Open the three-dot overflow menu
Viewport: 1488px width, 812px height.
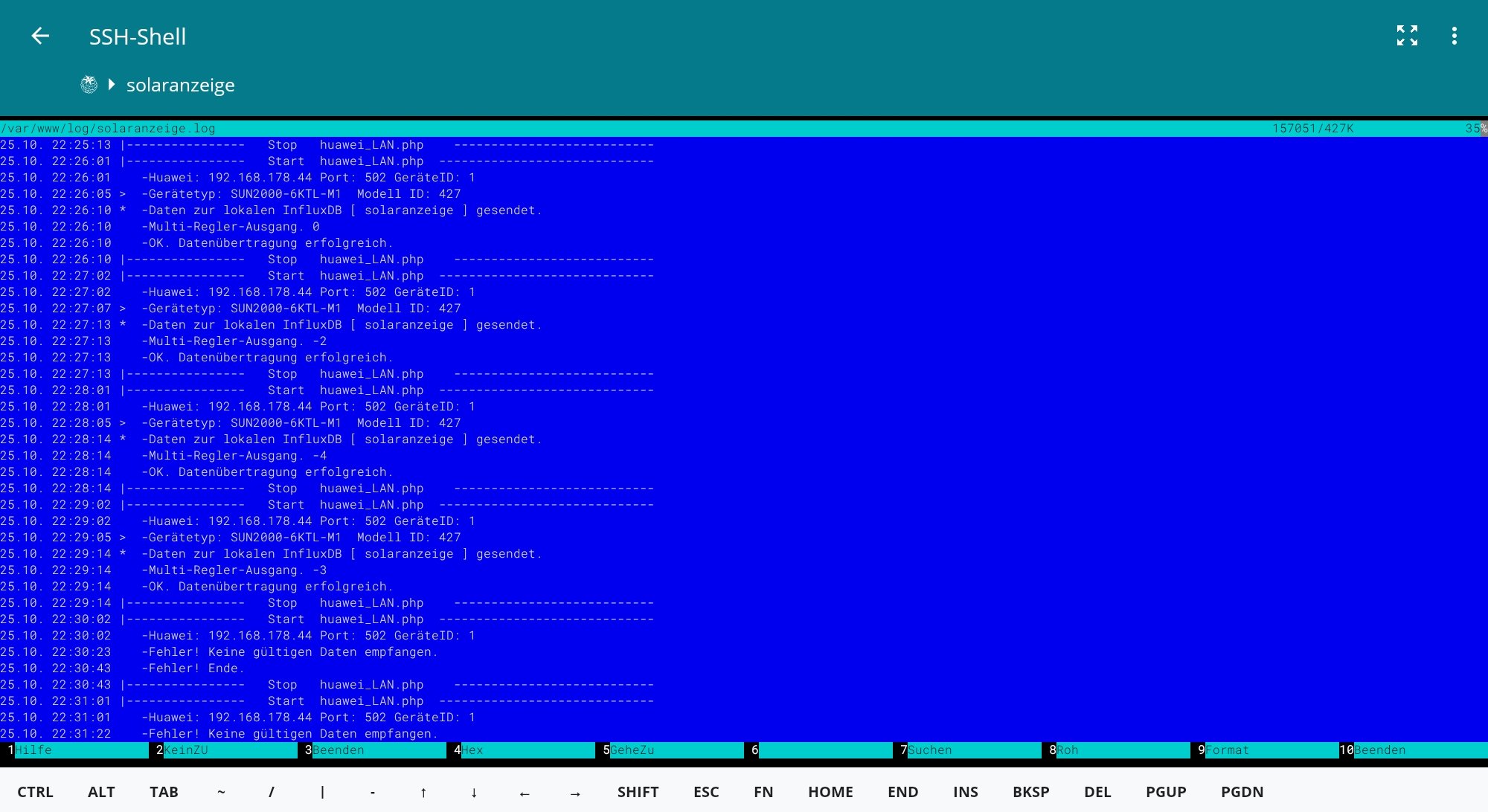tap(1454, 36)
